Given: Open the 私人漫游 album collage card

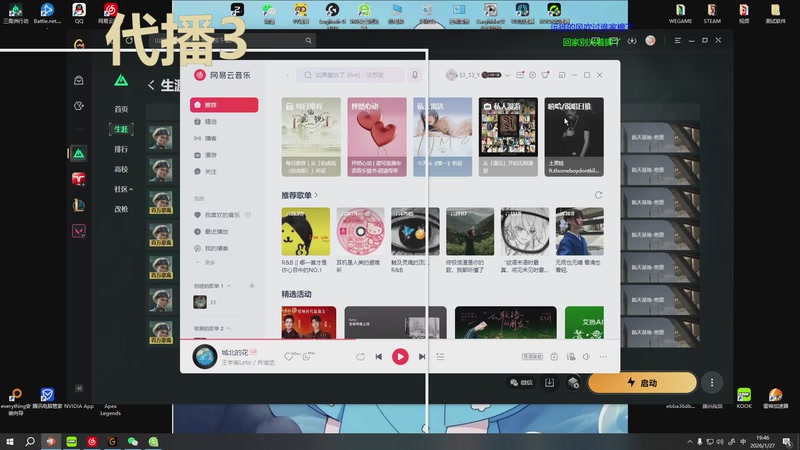Looking at the screenshot, I should click(x=508, y=137).
